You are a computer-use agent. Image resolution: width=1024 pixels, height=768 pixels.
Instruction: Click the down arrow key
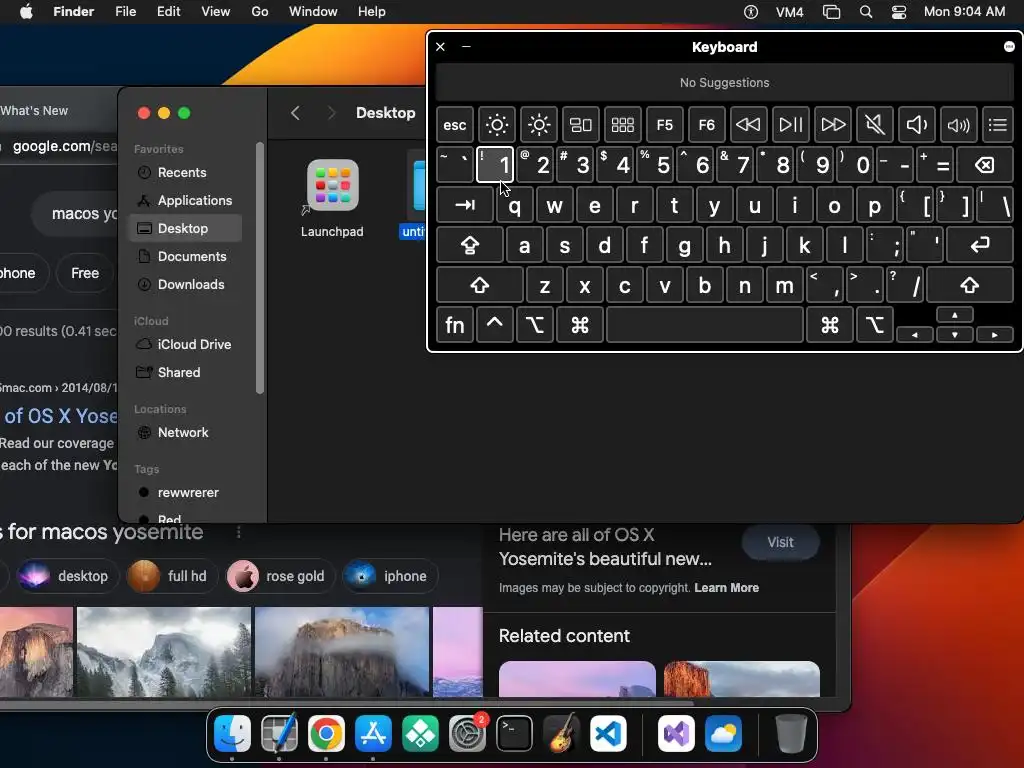pyautogui.click(x=955, y=334)
